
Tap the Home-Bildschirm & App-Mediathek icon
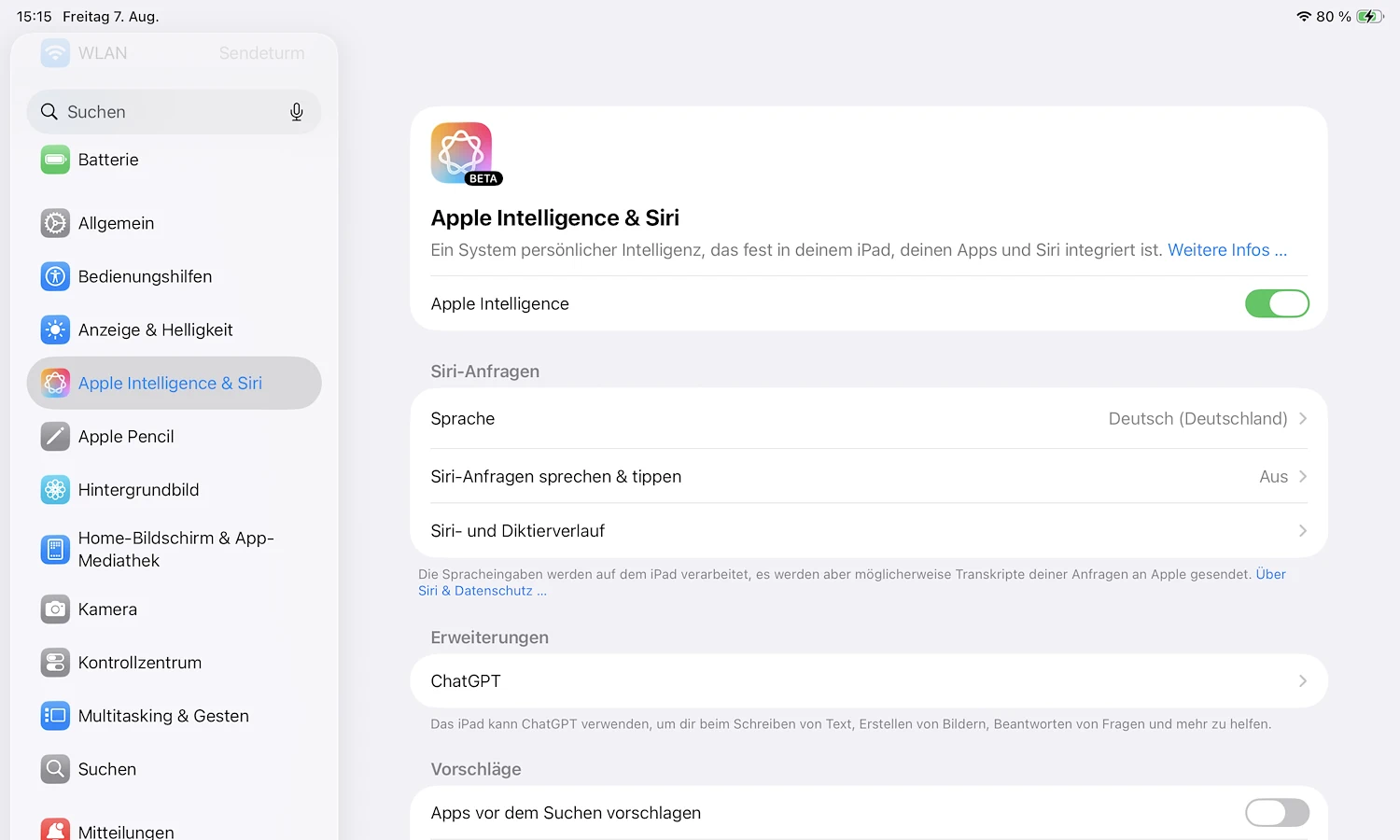(x=55, y=550)
